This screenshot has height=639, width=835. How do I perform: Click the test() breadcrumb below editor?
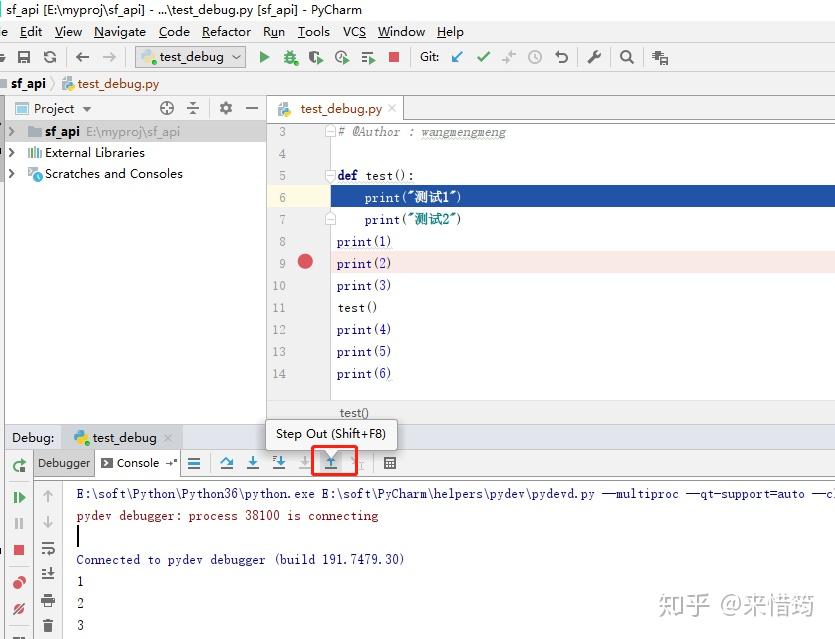[x=354, y=413]
